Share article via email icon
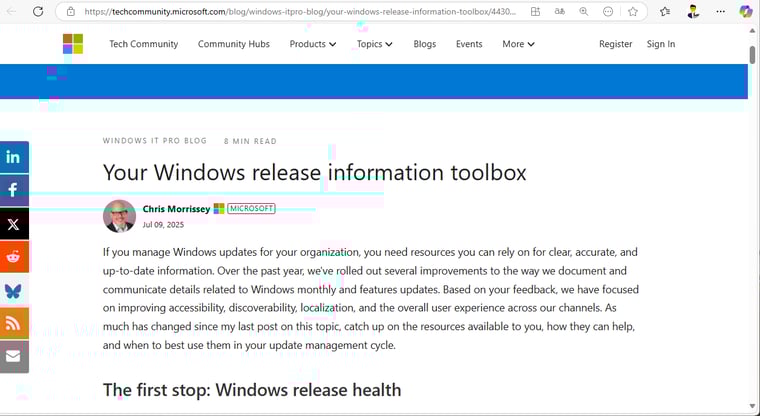The width and height of the screenshot is (760, 416). pyautogui.click(x=14, y=356)
